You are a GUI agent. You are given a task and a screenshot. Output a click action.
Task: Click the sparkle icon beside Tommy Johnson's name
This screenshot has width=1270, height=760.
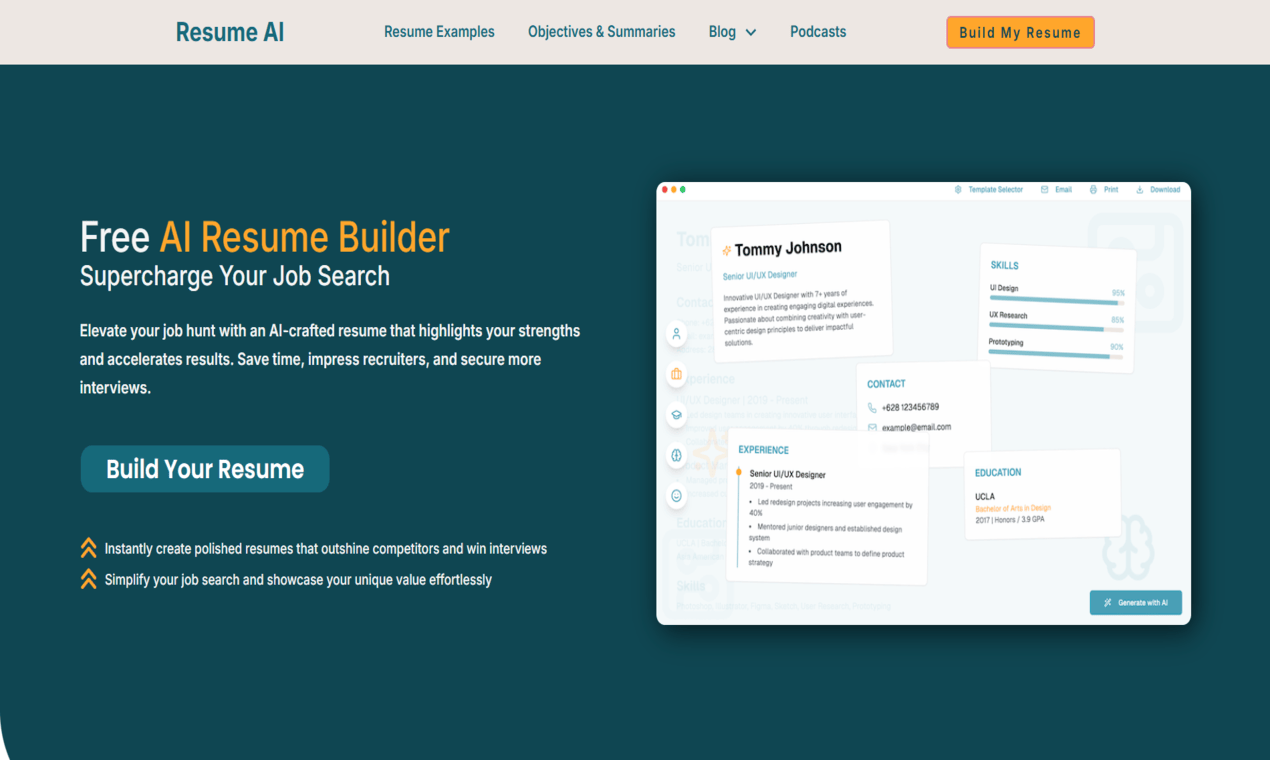729,247
